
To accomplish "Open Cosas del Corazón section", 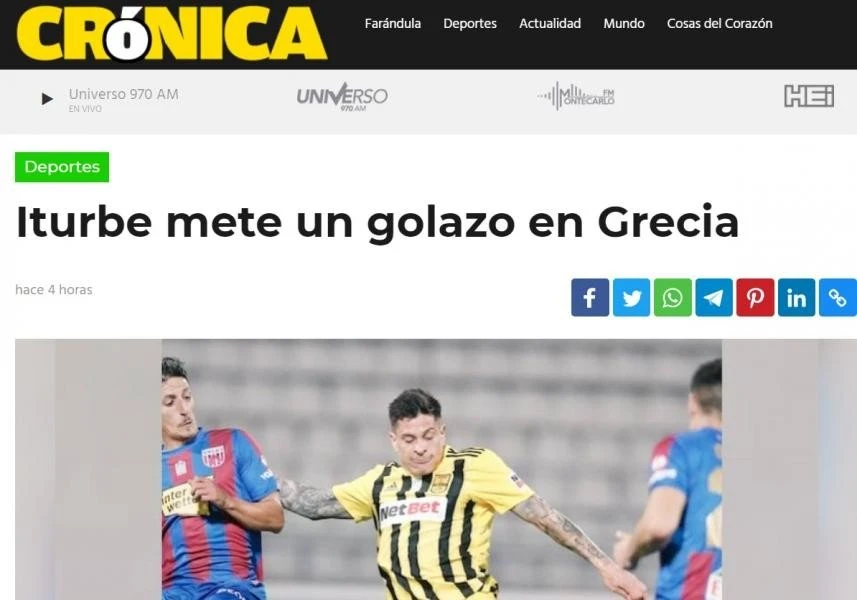I will coord(719,23).
